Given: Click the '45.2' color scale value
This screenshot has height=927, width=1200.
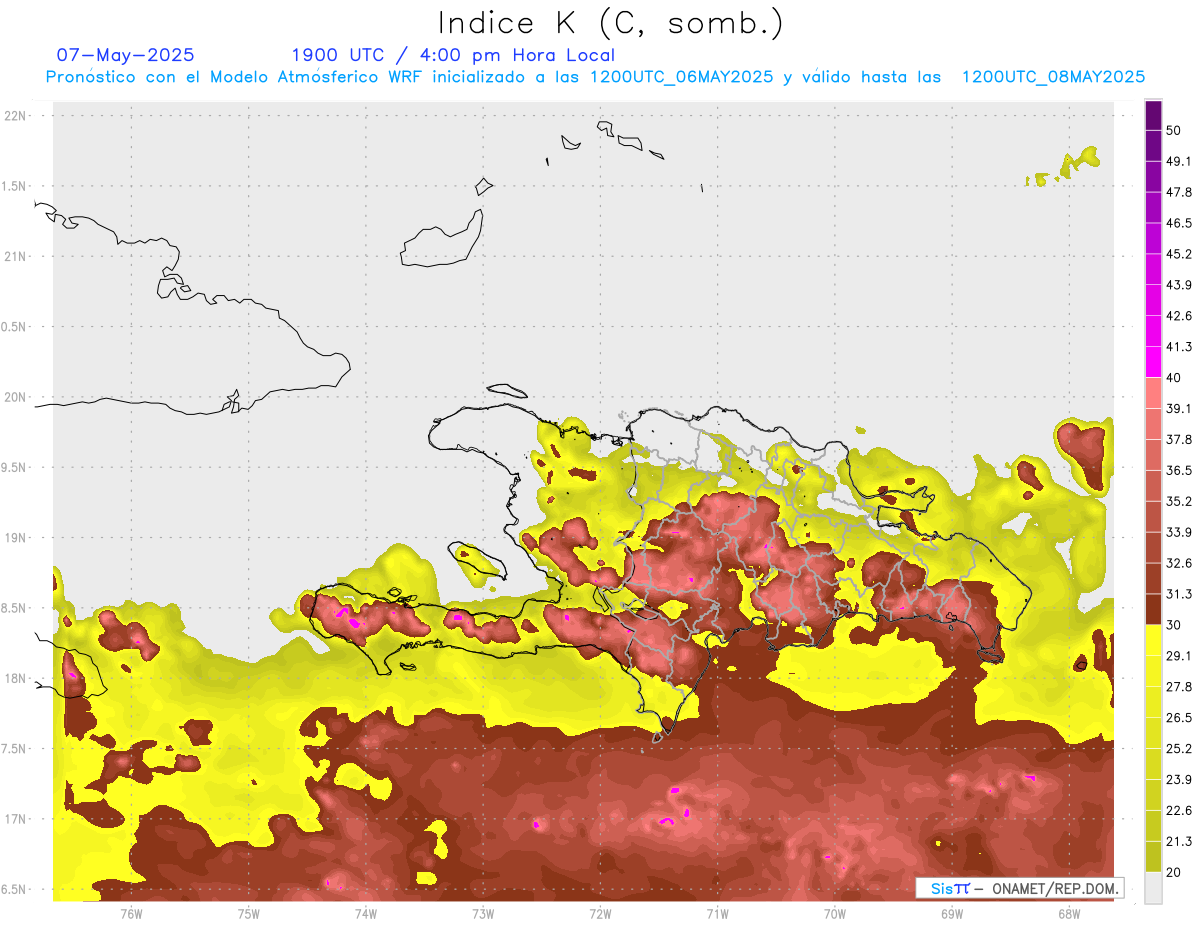Looking at the screenshot, I should [x=1179, y=254].
